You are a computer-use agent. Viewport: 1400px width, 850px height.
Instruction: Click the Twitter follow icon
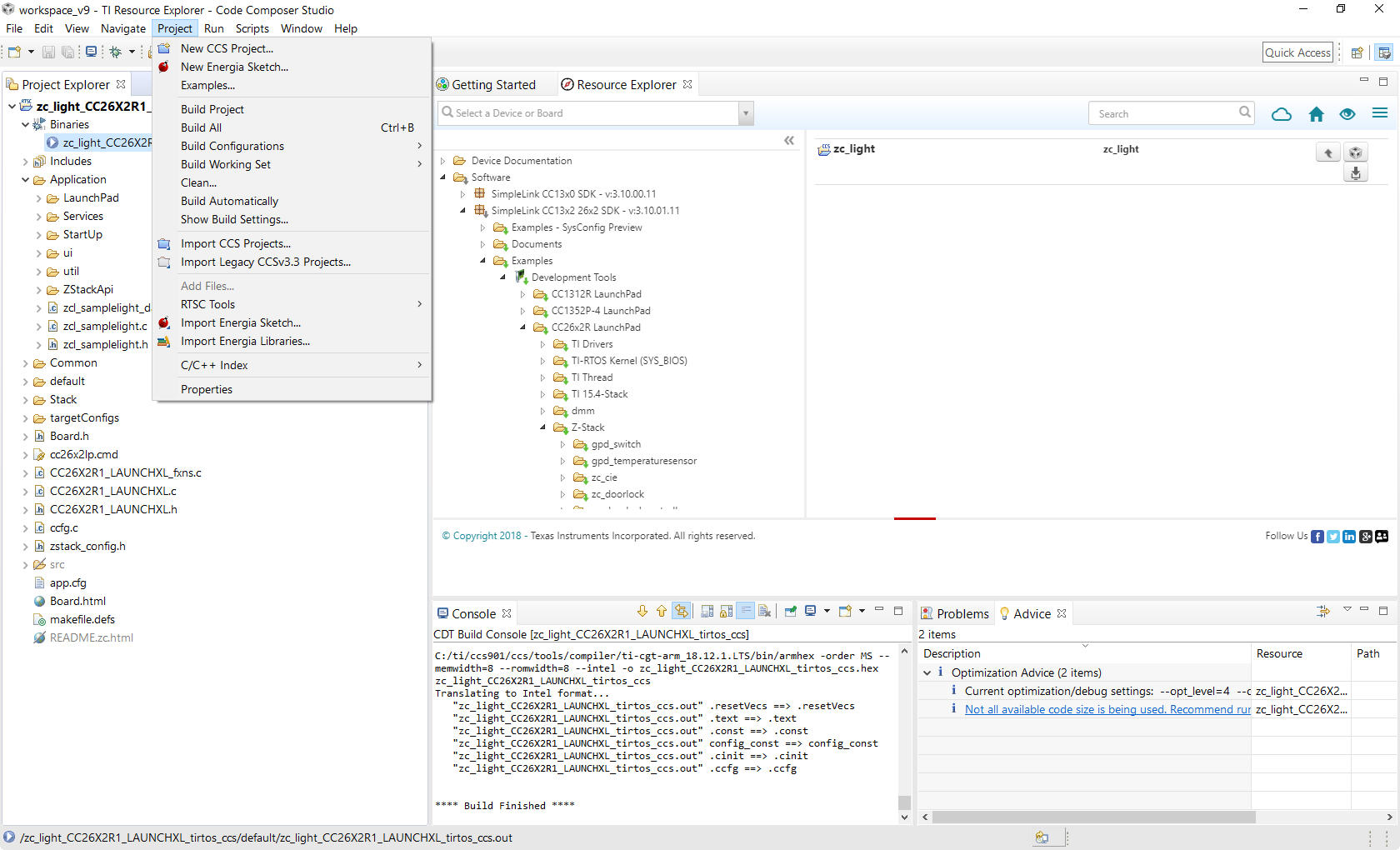point(1333,537)
